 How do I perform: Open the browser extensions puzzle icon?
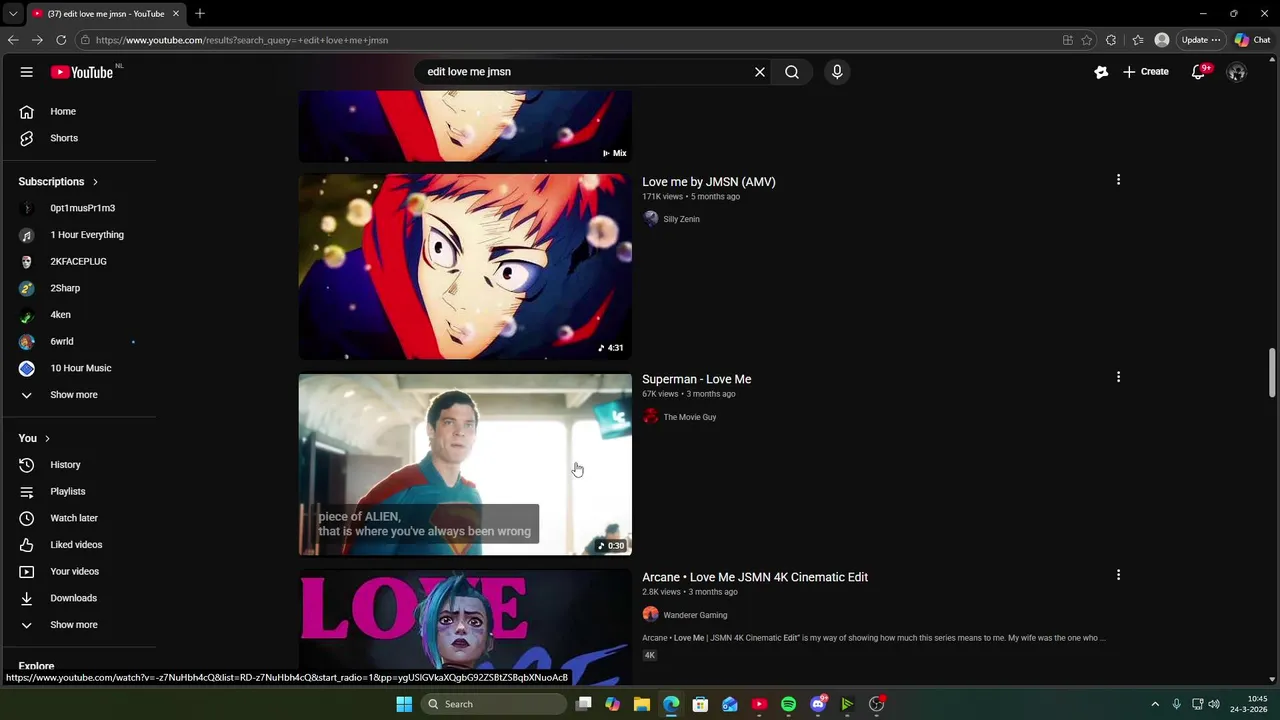1111,40
